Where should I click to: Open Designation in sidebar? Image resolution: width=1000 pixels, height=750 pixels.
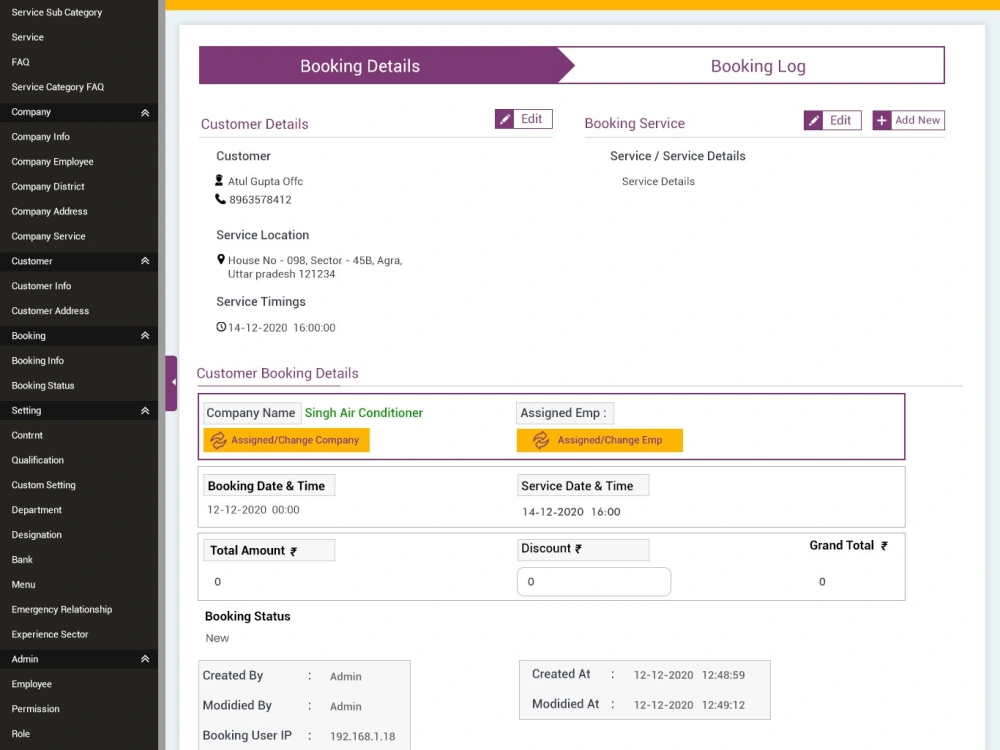click(36, 534)
